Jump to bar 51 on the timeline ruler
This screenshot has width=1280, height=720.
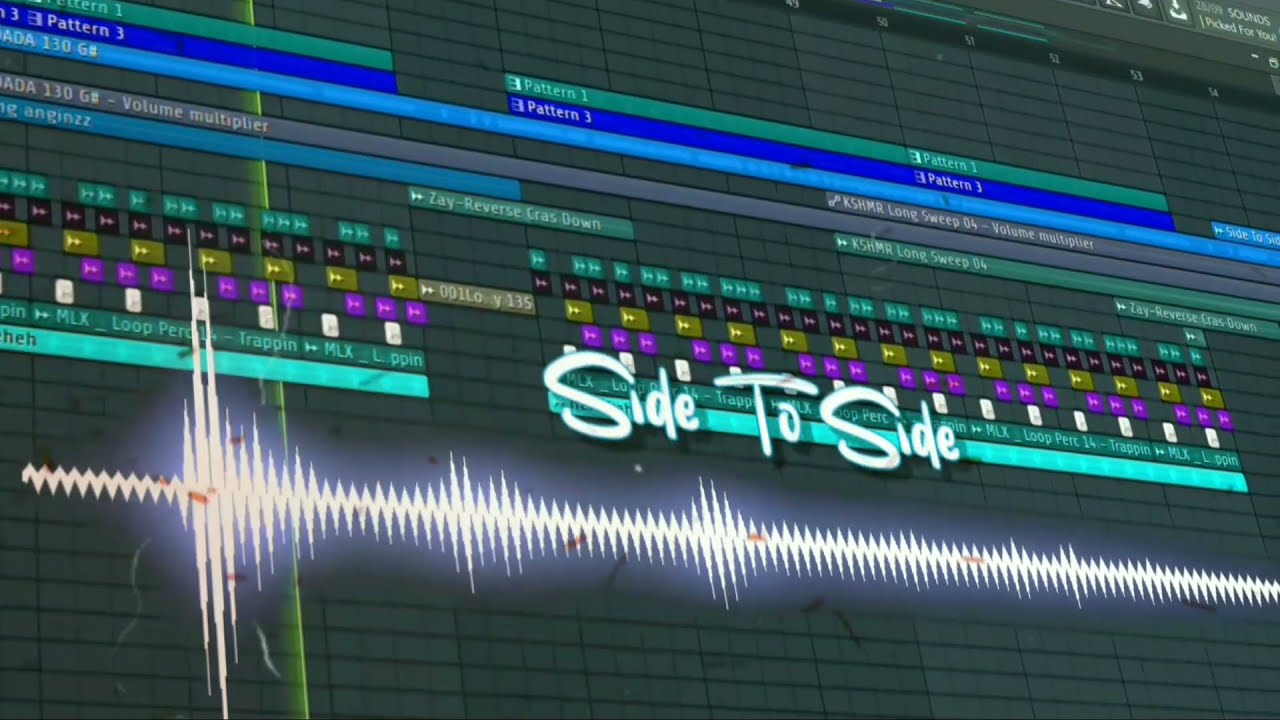[969, 40]
